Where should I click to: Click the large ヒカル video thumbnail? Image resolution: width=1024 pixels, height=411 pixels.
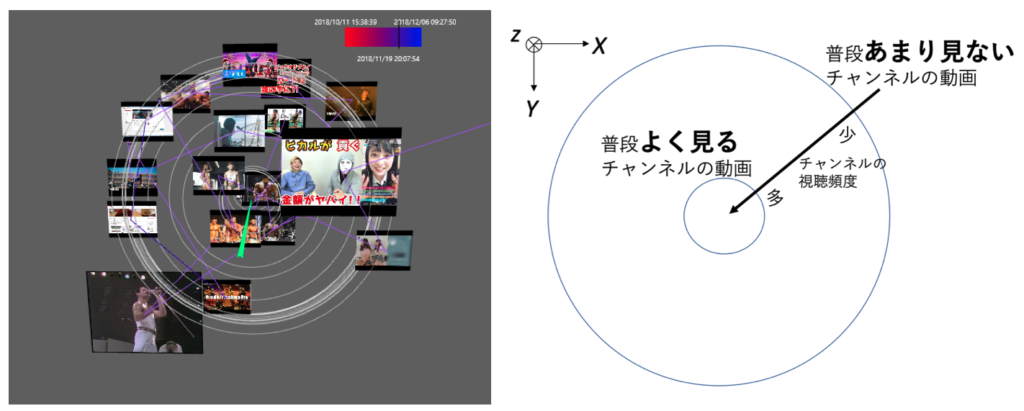(x=341, y=172)
